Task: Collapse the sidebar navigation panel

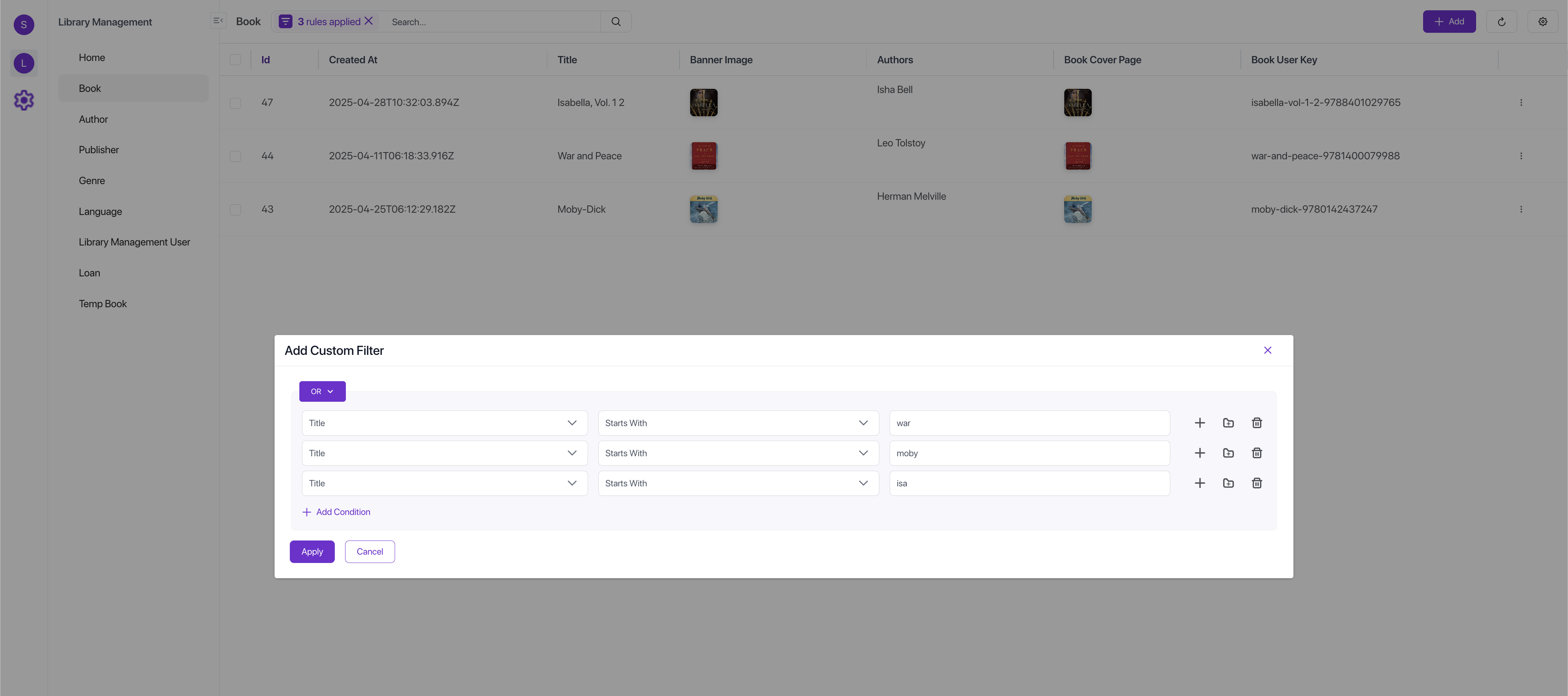Action: point(218,21)
